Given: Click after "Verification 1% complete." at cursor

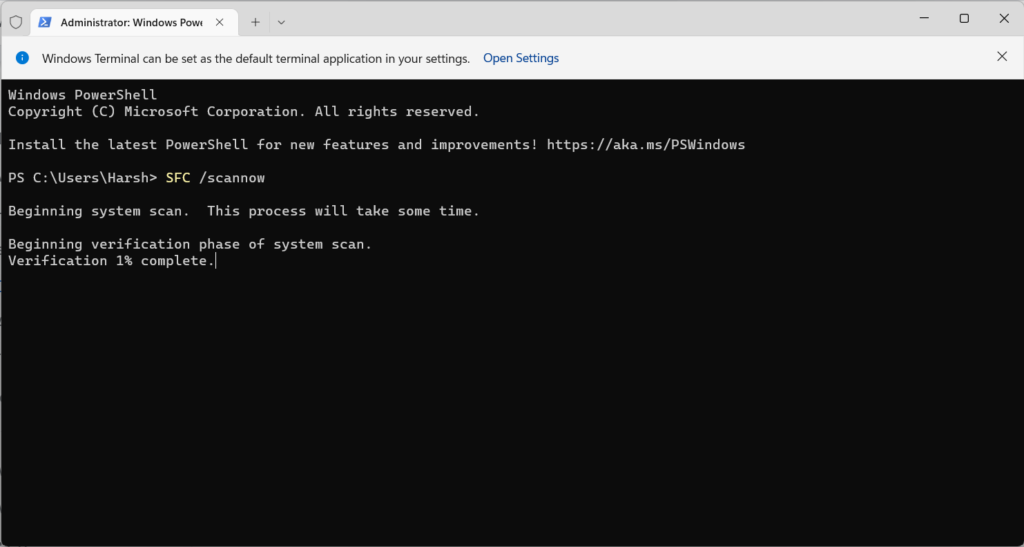Looking at the screenshot, I should [216, 261].
